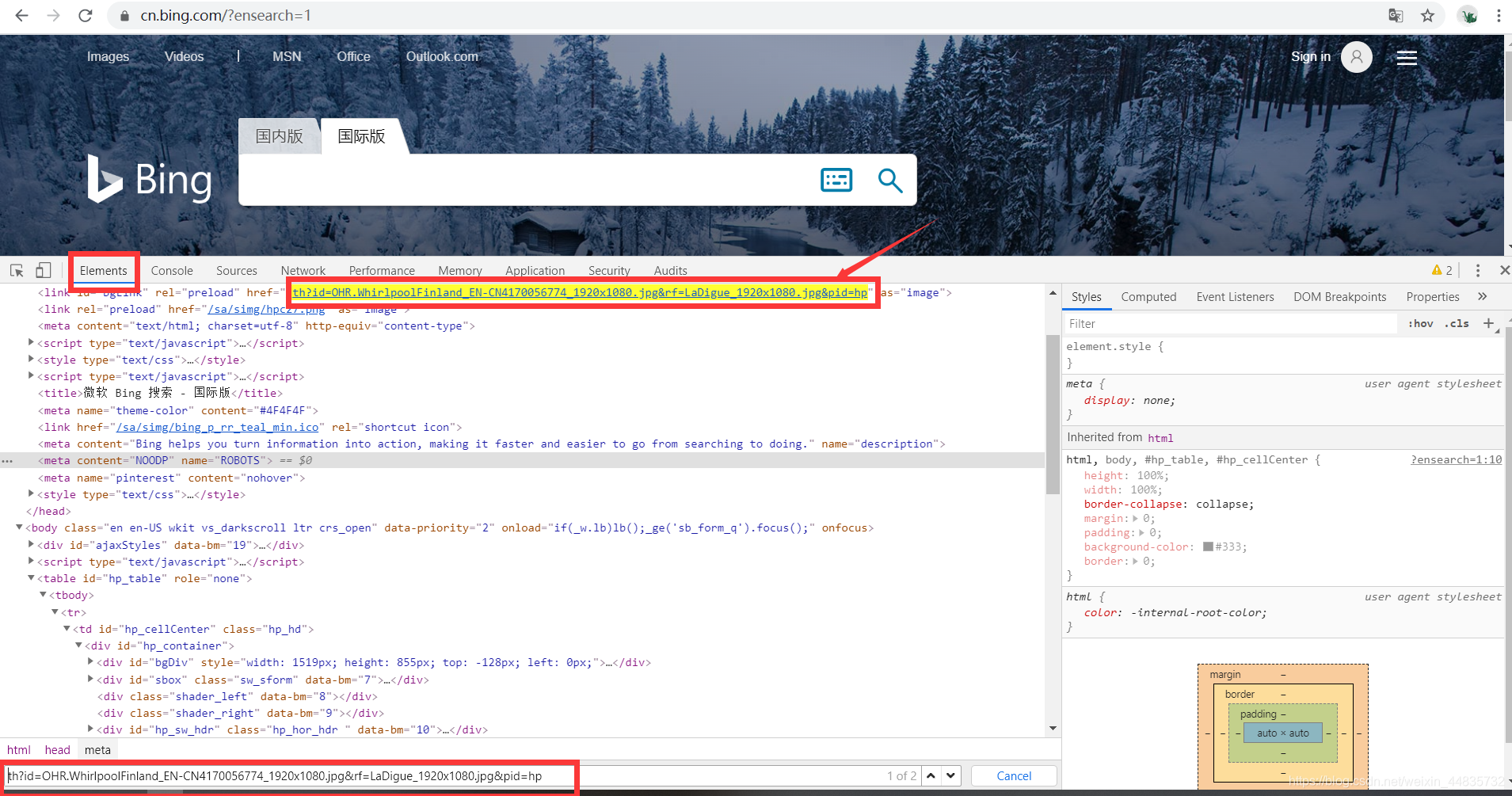Collapse the hp_cellCenter td node
This screenshot has width=1512, height=796.
pos(67,629)
